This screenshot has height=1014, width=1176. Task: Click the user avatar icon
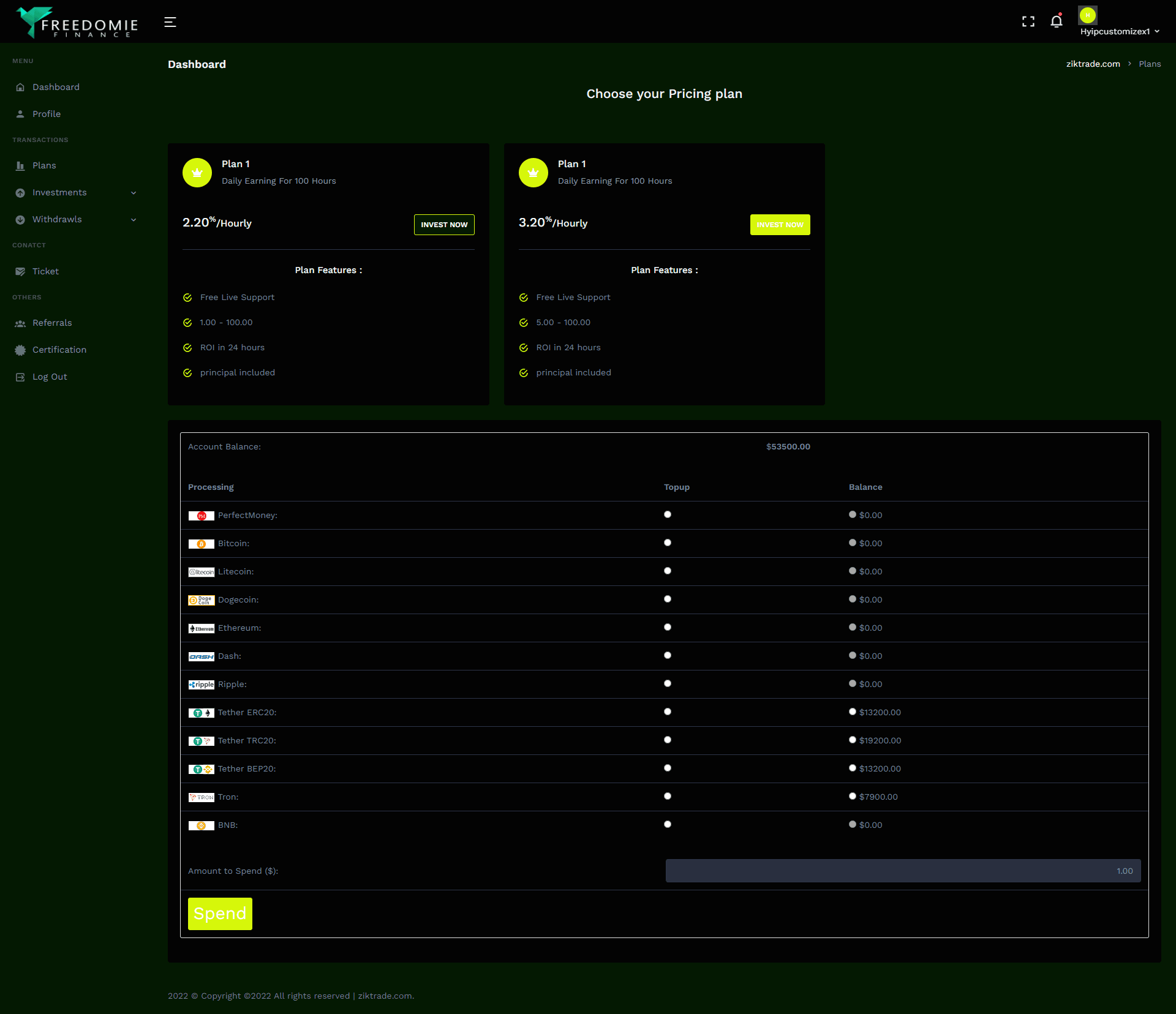(x=1088, y=15)
